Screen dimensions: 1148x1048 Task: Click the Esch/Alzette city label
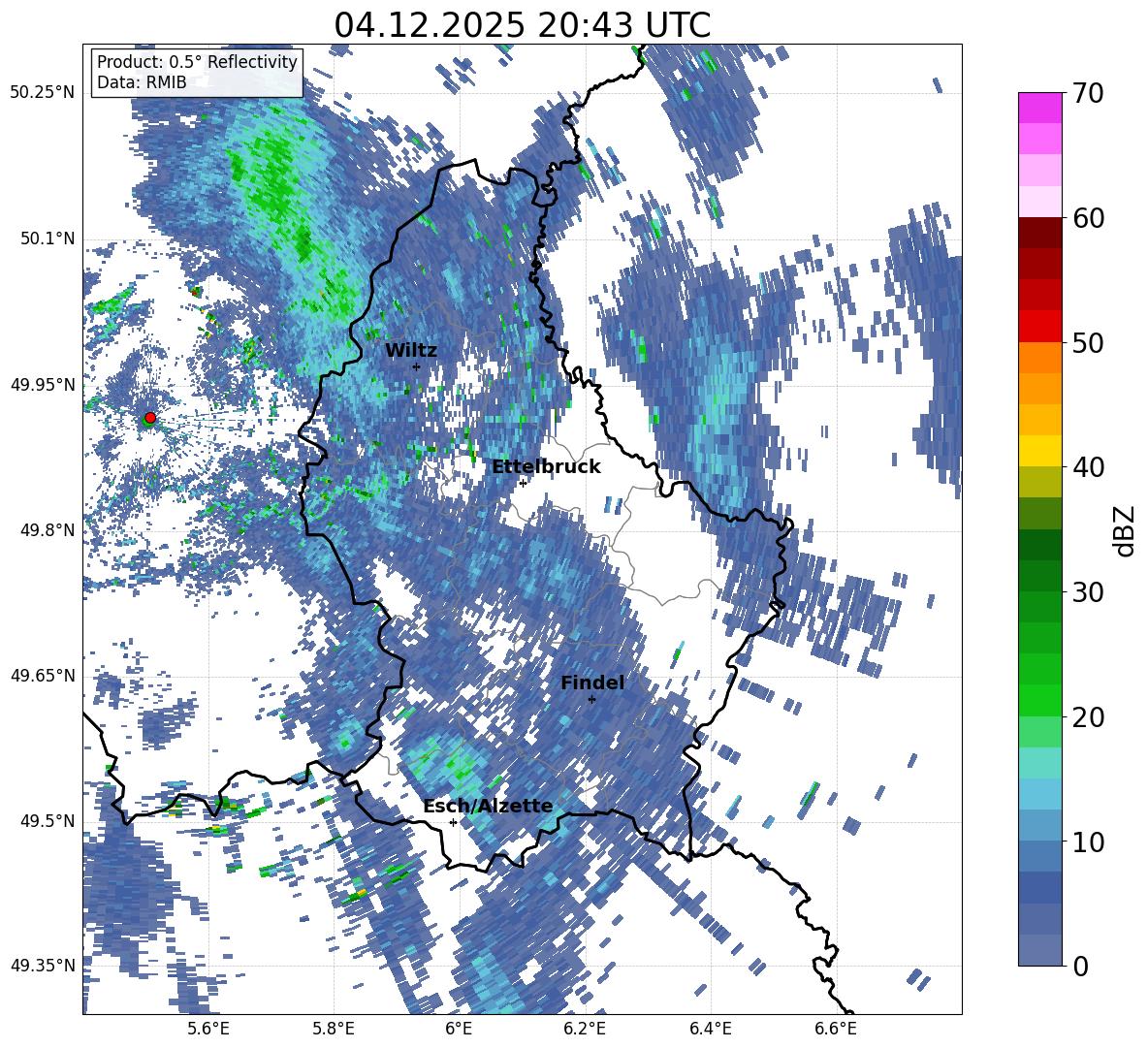488,807
